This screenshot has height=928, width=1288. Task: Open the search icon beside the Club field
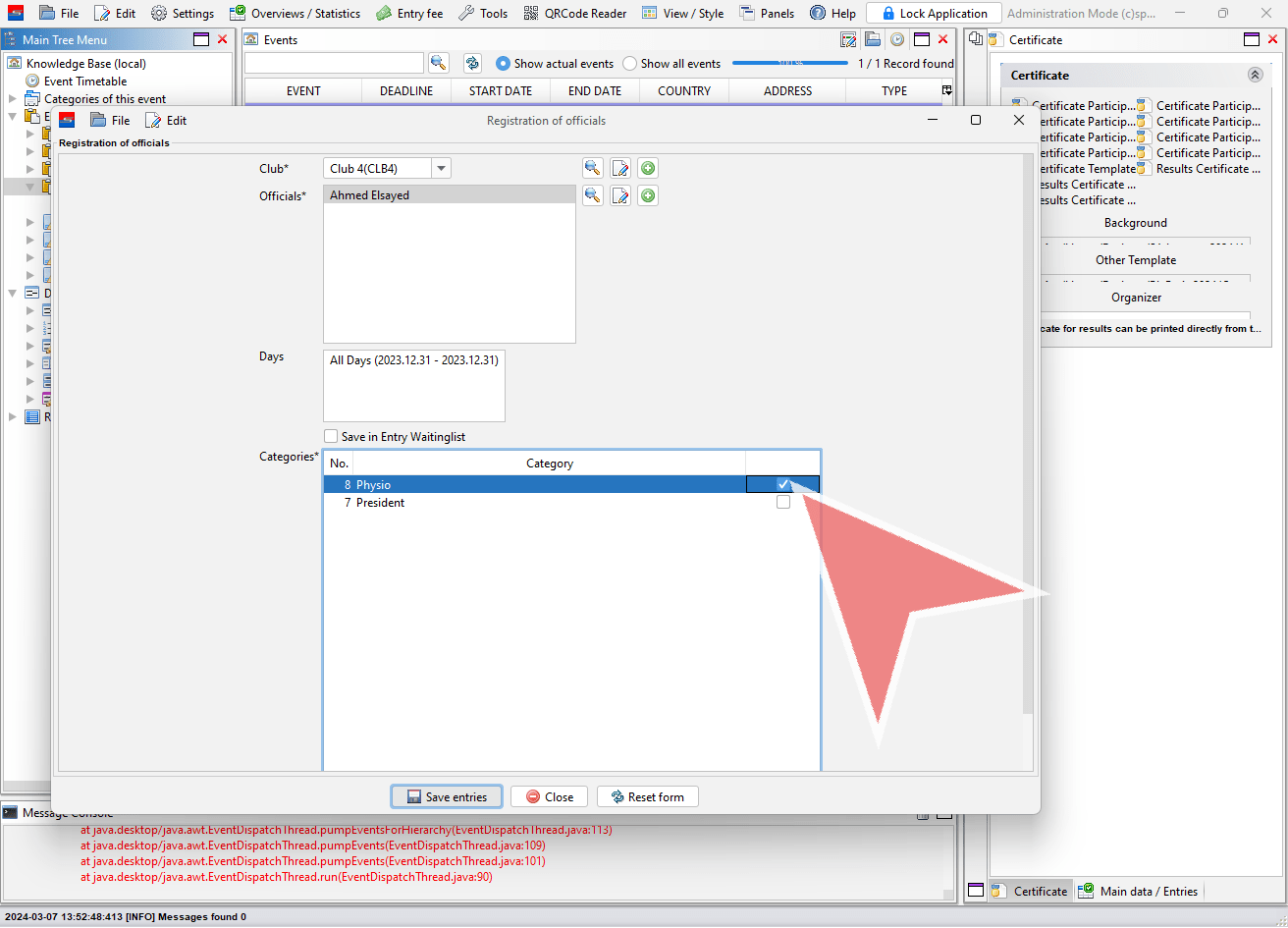(x=592, y=168)
